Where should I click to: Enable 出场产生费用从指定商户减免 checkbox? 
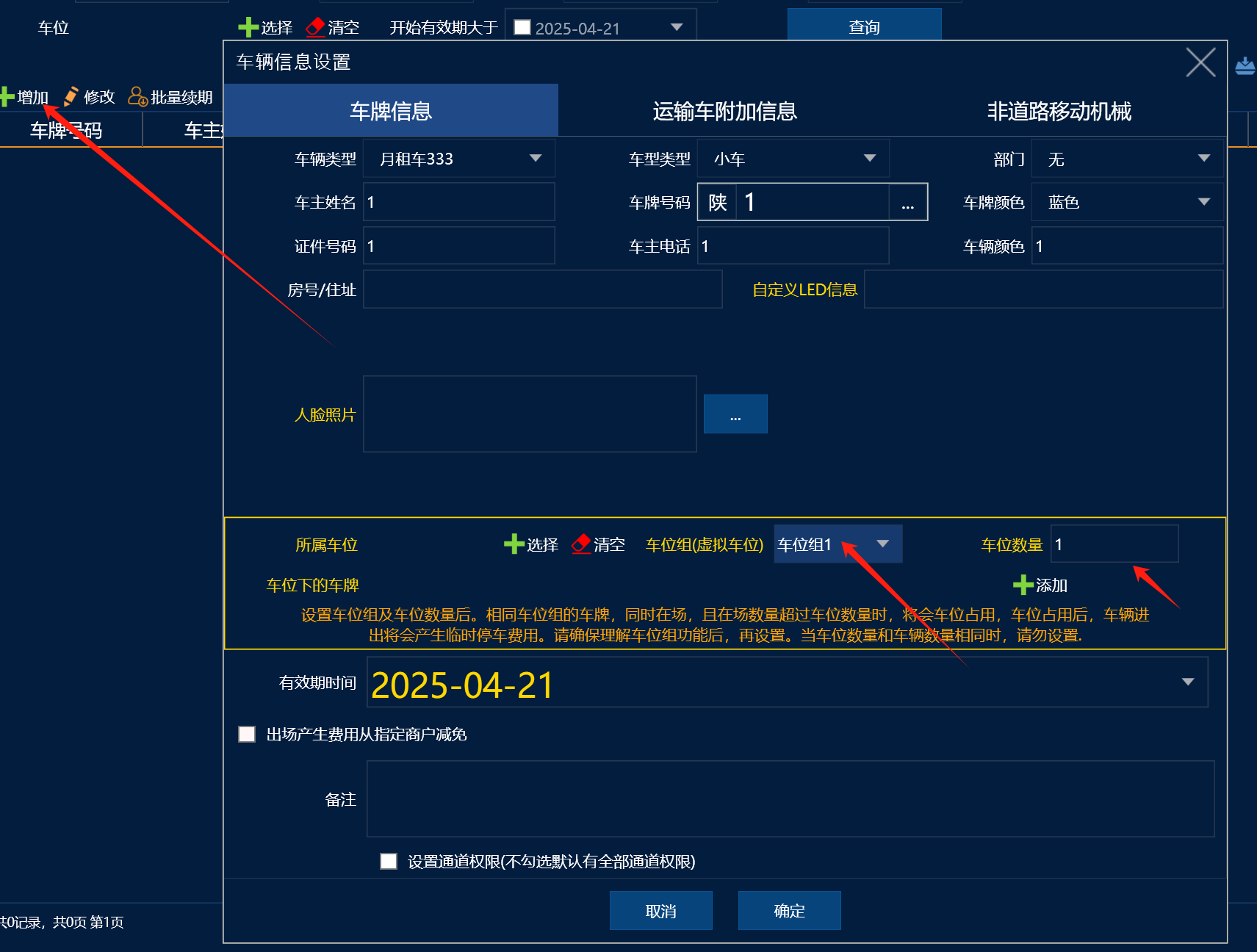(247, 734)
